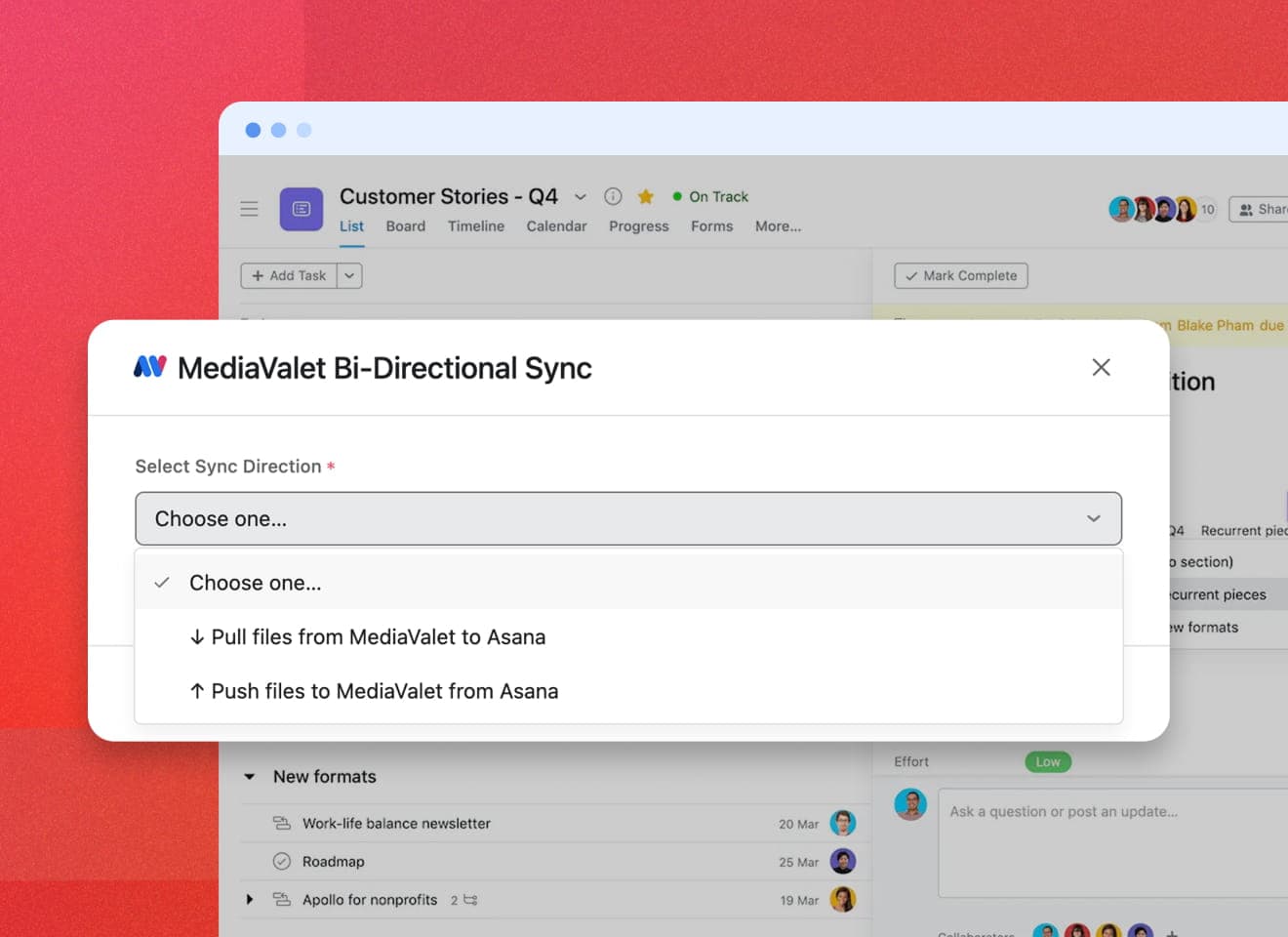
Task: Switch to the List tab
Action: click(x=351, y=226)
